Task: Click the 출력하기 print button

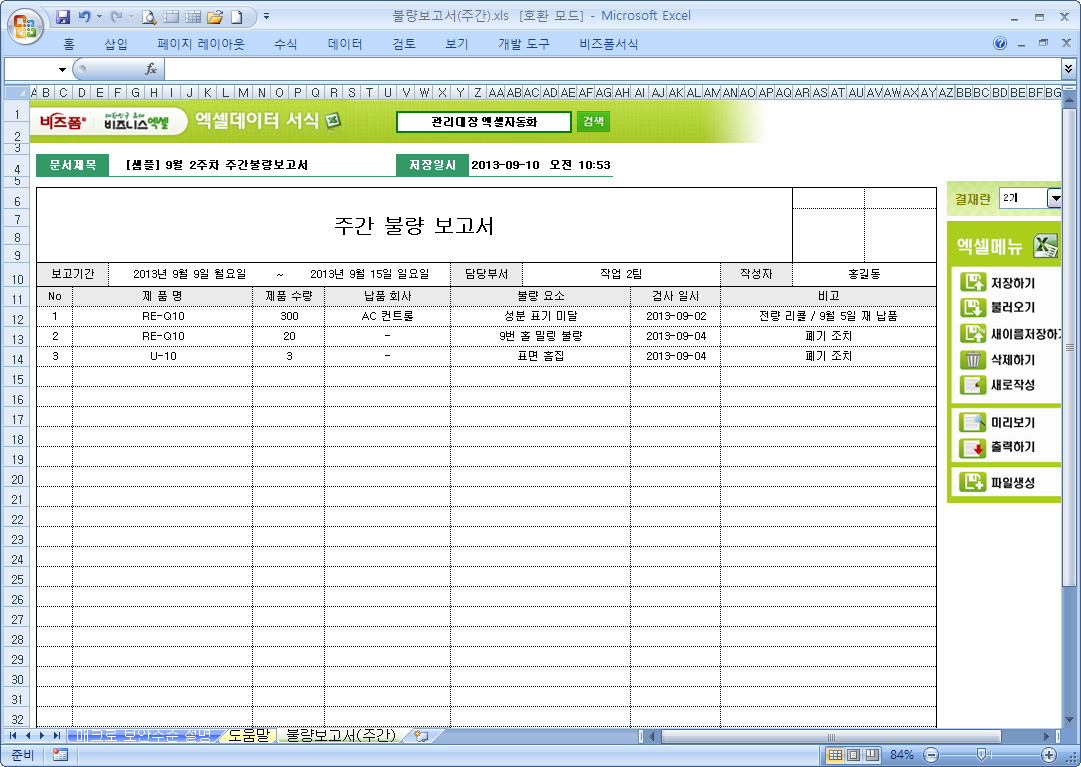Action: point(998,447)
